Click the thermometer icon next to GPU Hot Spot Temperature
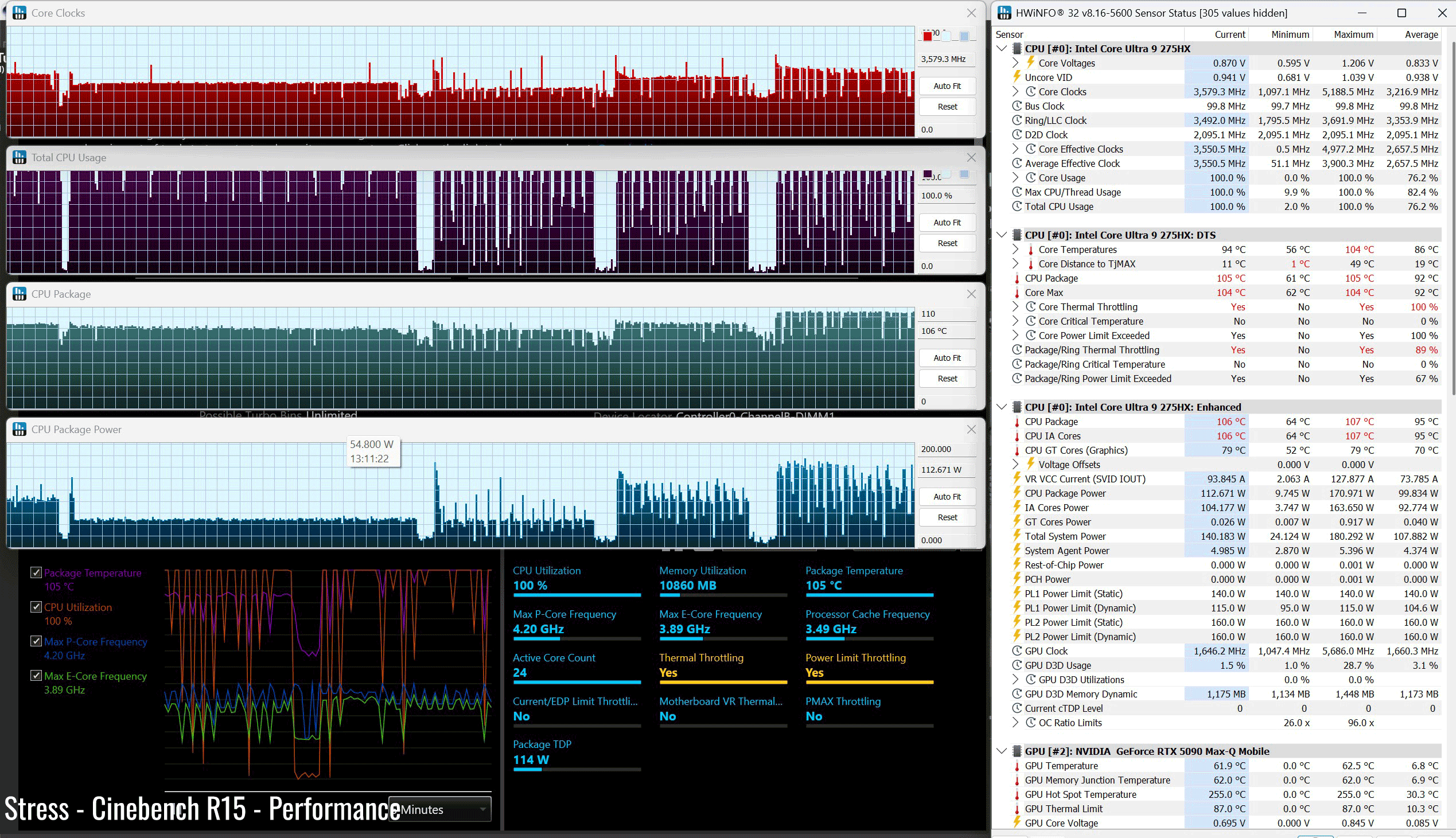The image size is (1456, 838). coord(1017,794)
